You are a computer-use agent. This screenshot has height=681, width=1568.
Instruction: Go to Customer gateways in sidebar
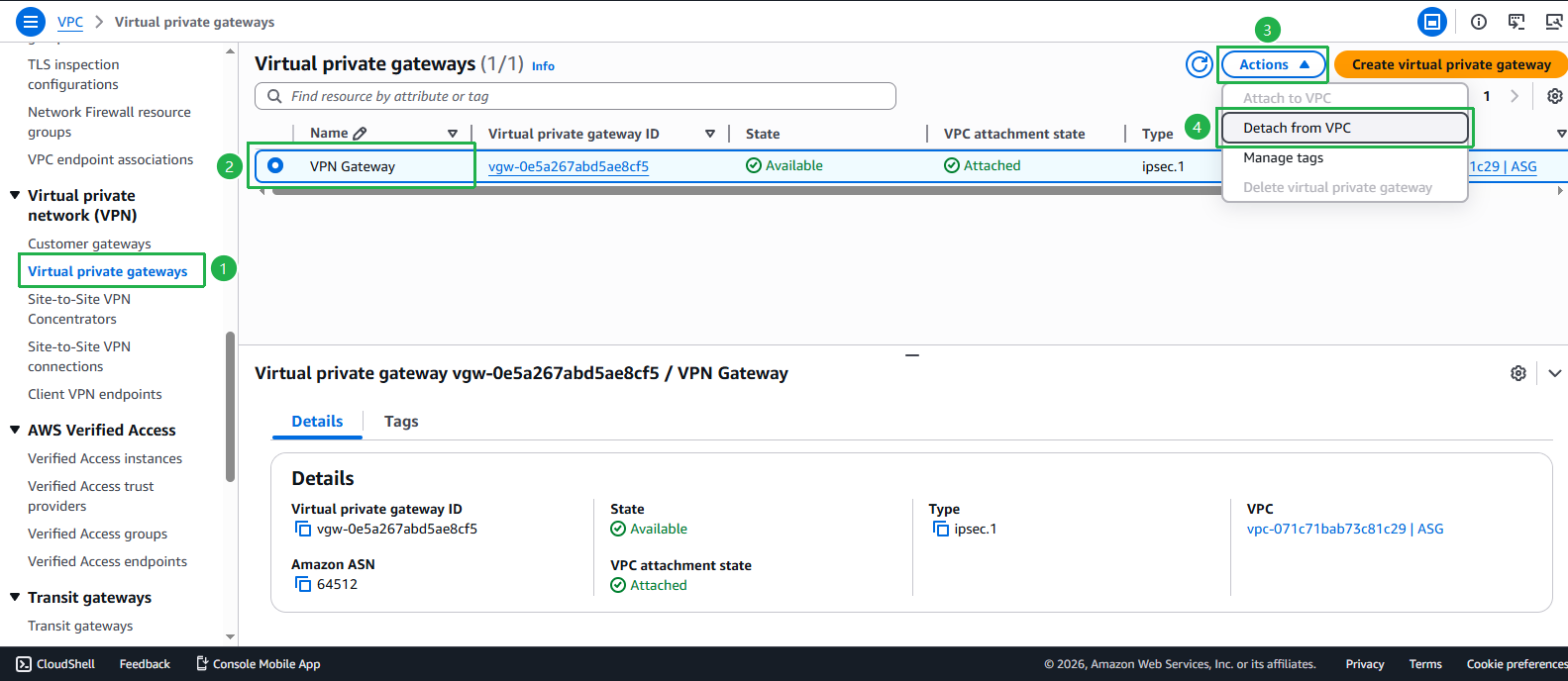89,243
